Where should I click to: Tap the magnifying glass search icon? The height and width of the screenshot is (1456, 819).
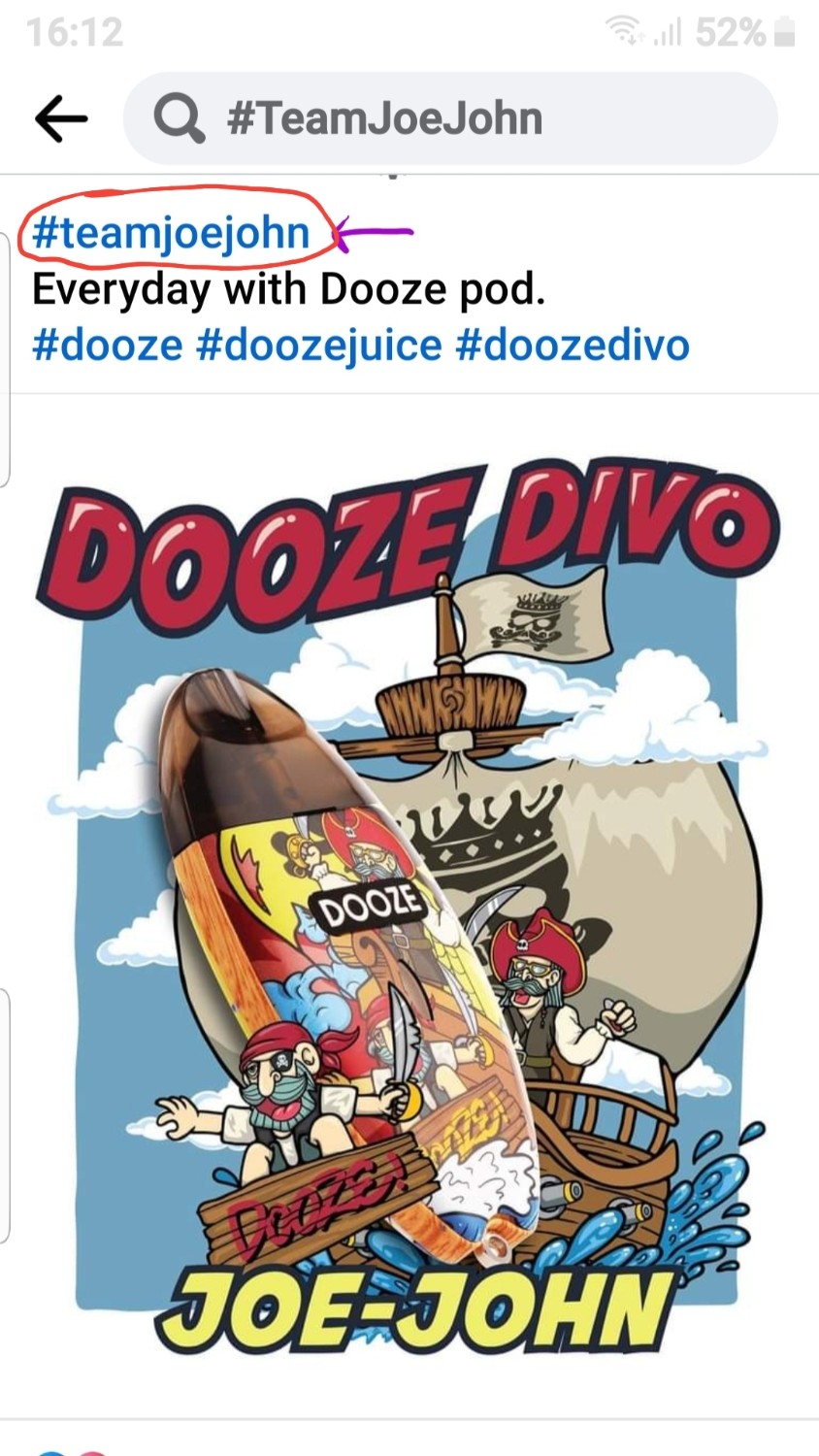179,118
